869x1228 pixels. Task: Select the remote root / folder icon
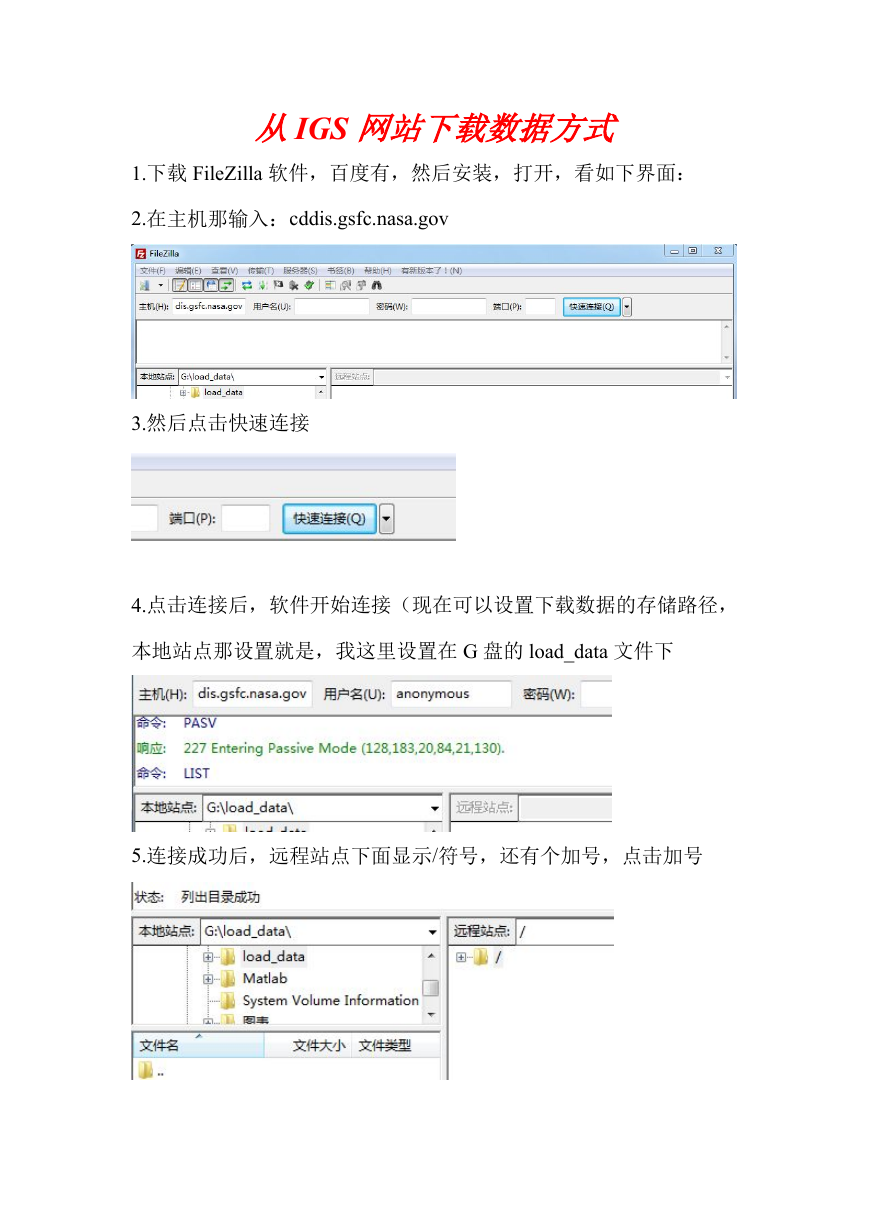point(481,957)
